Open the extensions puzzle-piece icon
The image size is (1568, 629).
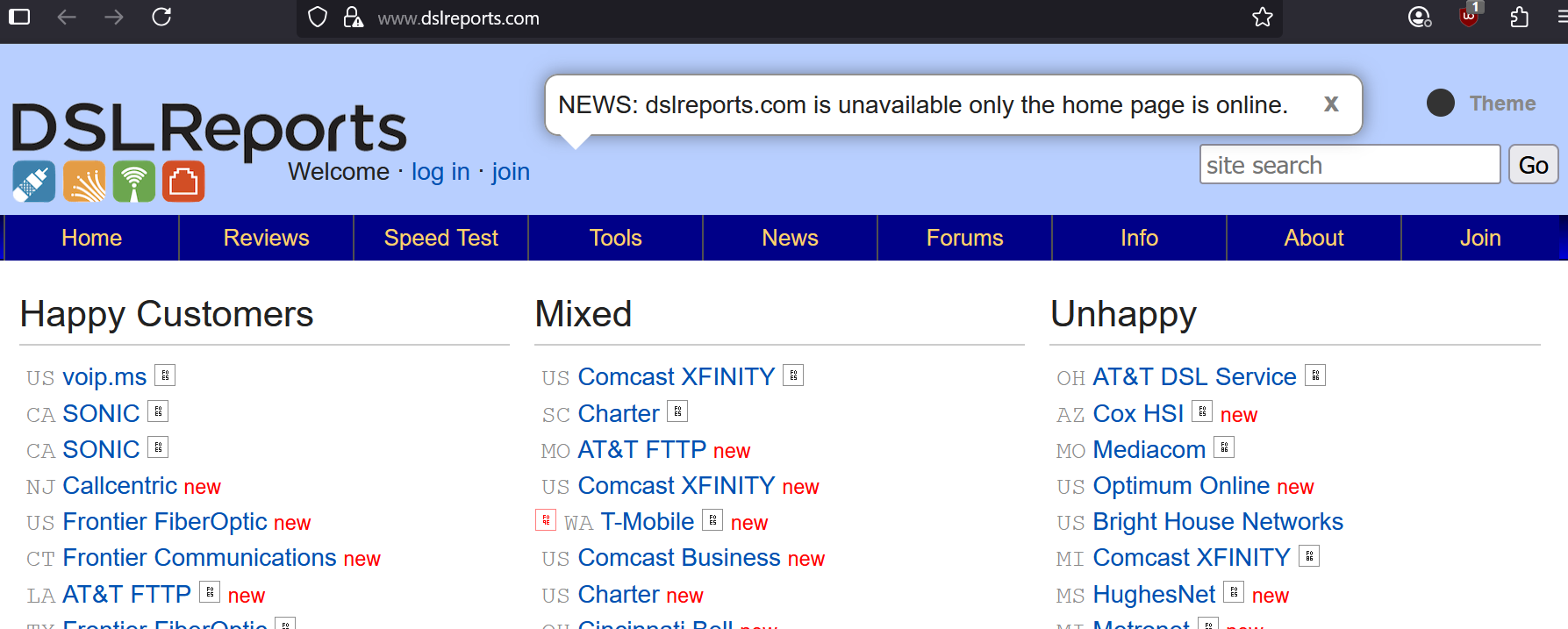click(1519, 17)
